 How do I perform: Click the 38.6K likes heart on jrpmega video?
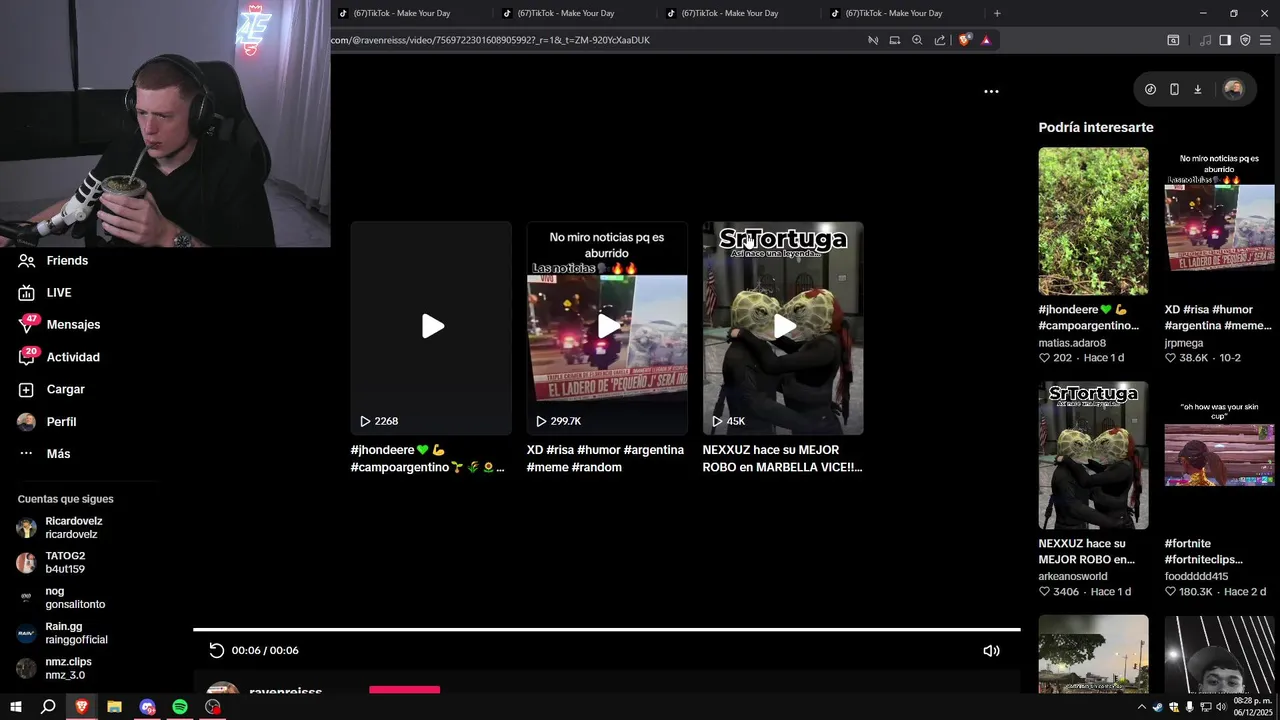click(x=1170, y=358)
